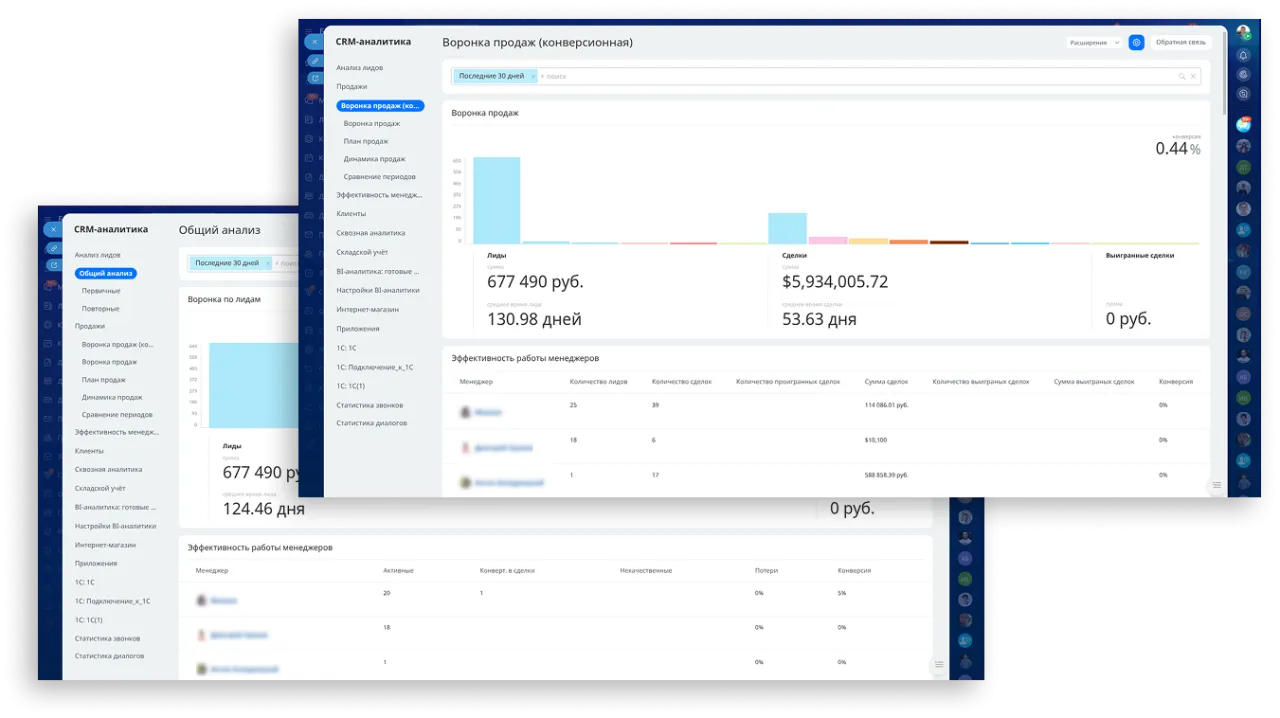This screenshot has height=718, width=1280.
Task: Click the search input field in front panel
Action: click(850, 76)
